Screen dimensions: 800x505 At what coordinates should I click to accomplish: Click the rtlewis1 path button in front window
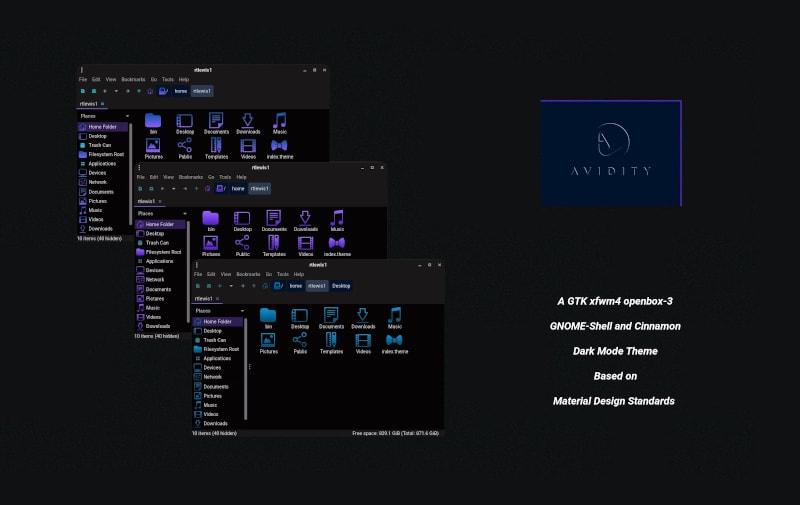(x=316, y=286)
